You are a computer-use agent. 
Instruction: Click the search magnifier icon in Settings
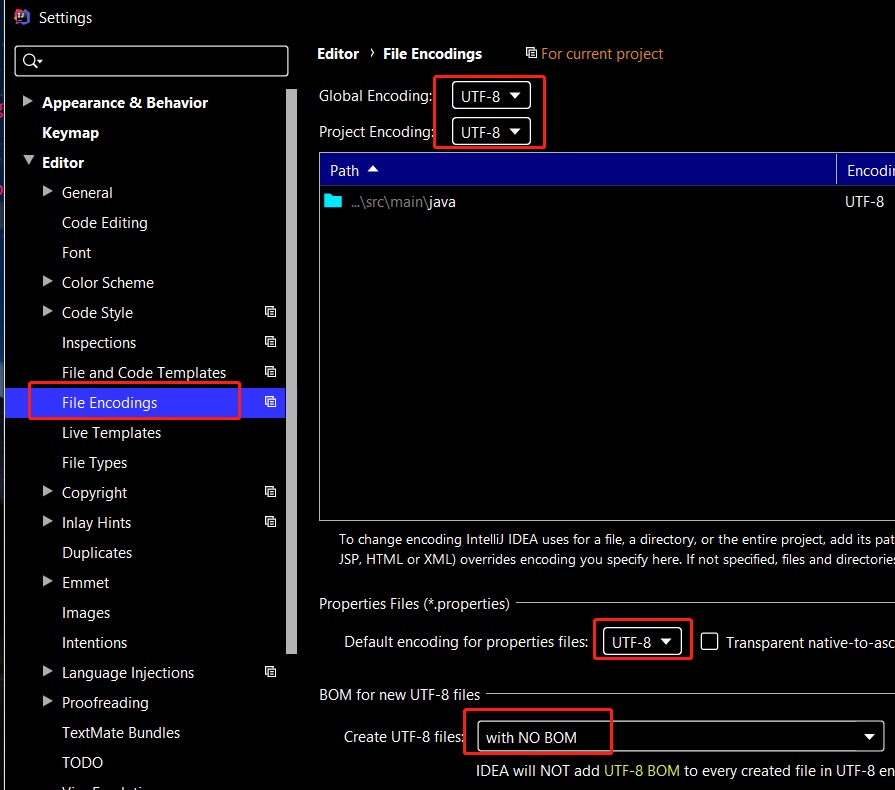click(30, 61)
